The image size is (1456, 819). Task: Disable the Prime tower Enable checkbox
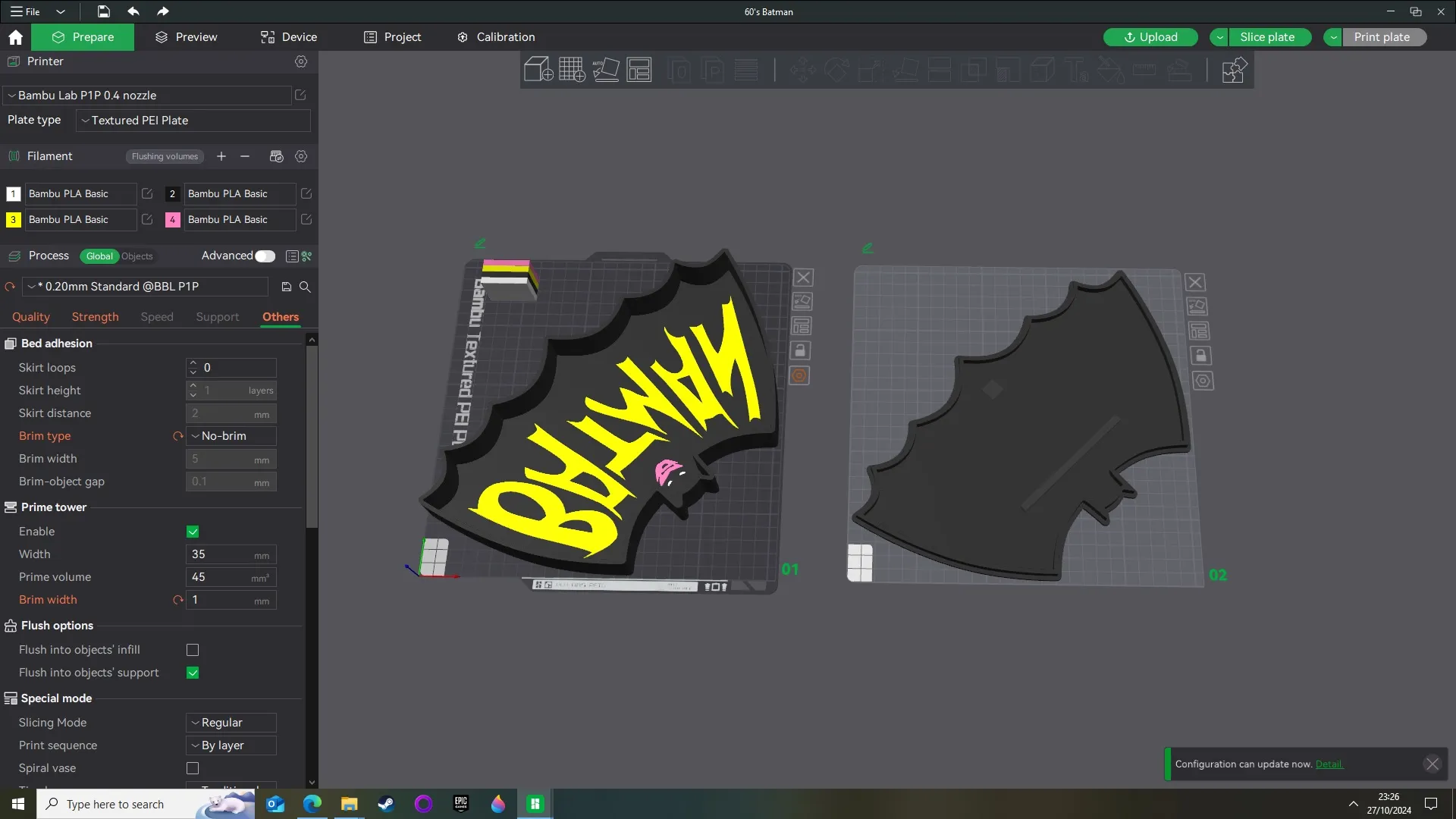coord(193,532)
